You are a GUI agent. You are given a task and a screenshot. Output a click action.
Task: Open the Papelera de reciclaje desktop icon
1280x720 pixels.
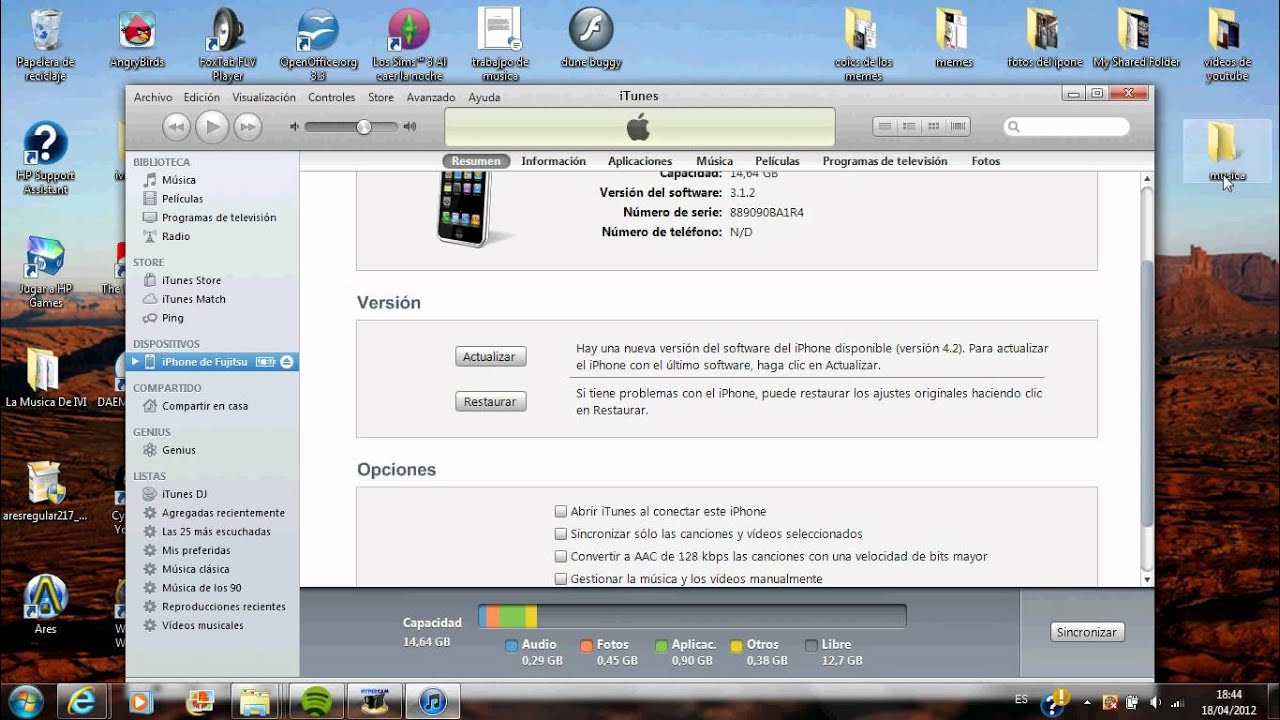click(45, 46)
